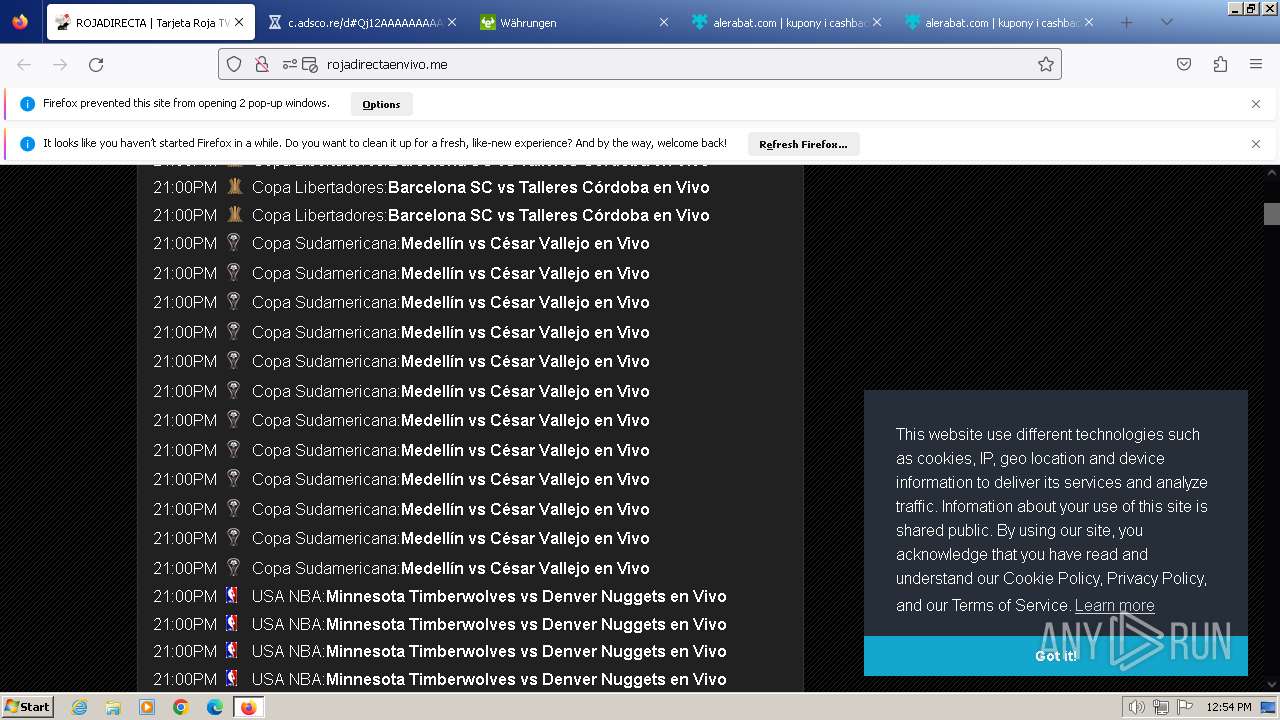Reload the page with the refresh icon

[x=96, y=64]
